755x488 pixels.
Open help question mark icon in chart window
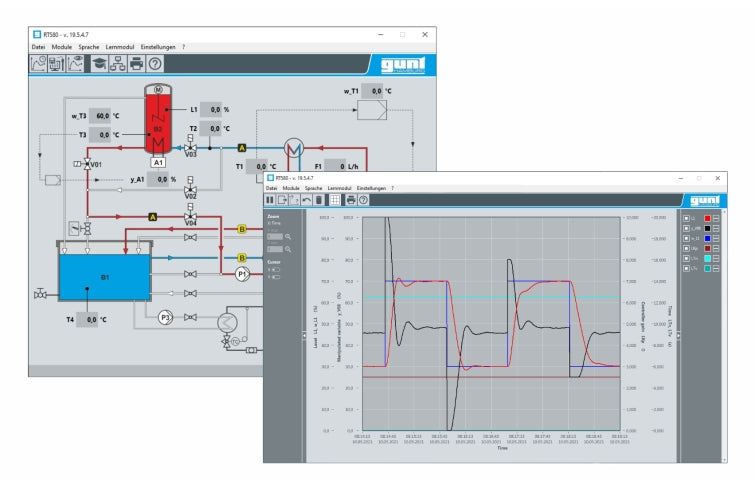point(364,200)
